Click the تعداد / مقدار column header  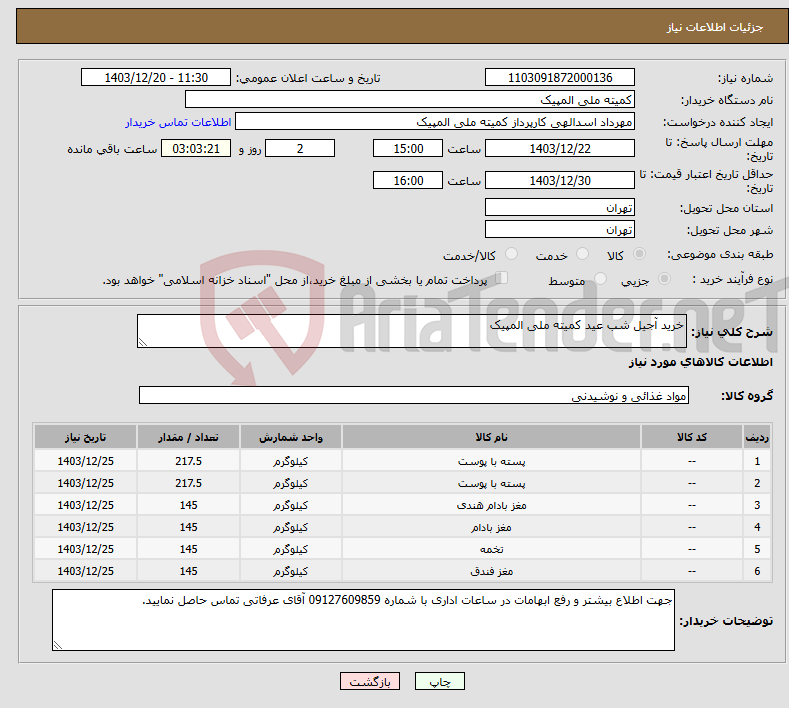pyautogui.click(x=188, y=437)
